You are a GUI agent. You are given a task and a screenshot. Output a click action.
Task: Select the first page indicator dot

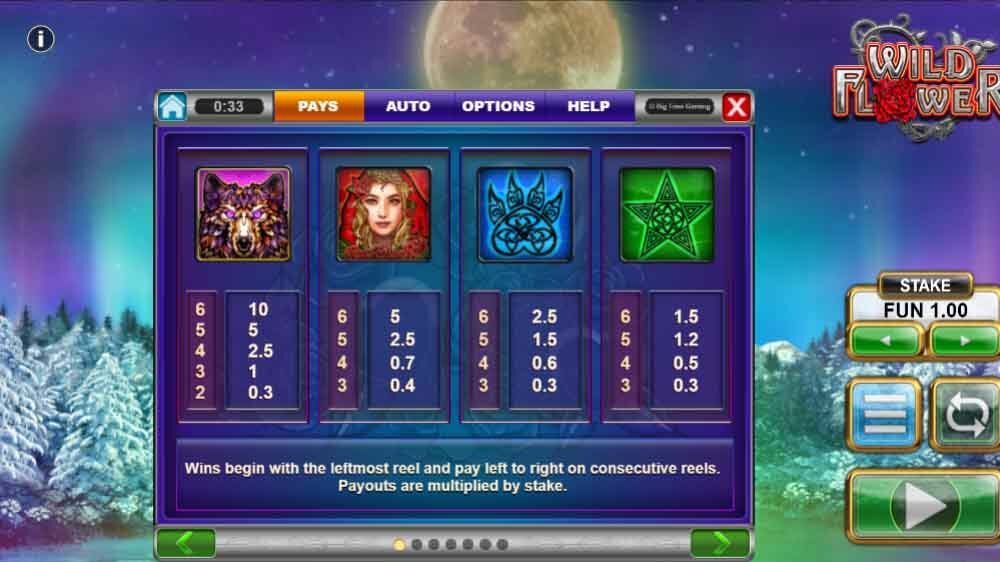399,545
